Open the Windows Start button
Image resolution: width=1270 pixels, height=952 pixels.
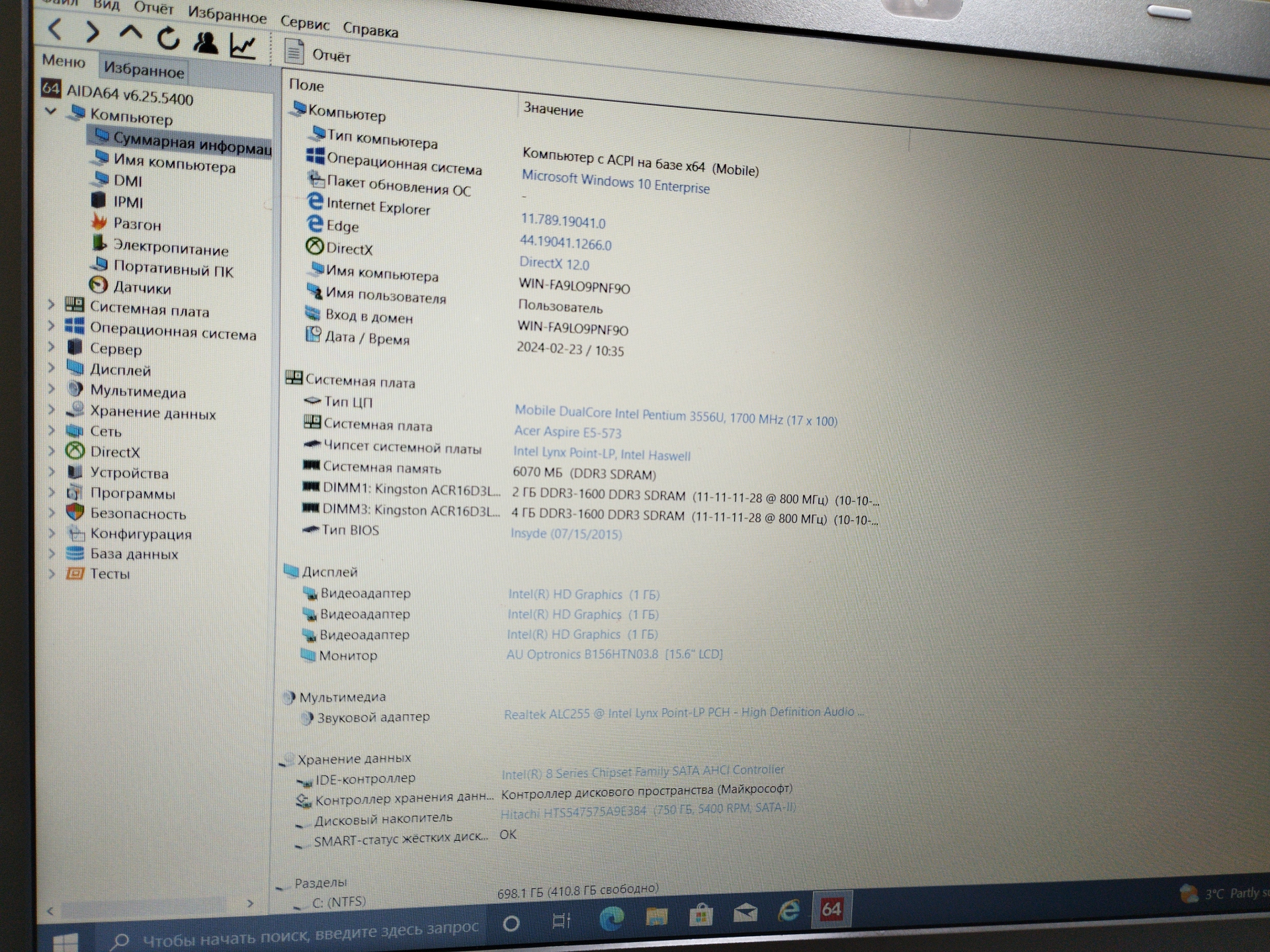coord(65,942)
